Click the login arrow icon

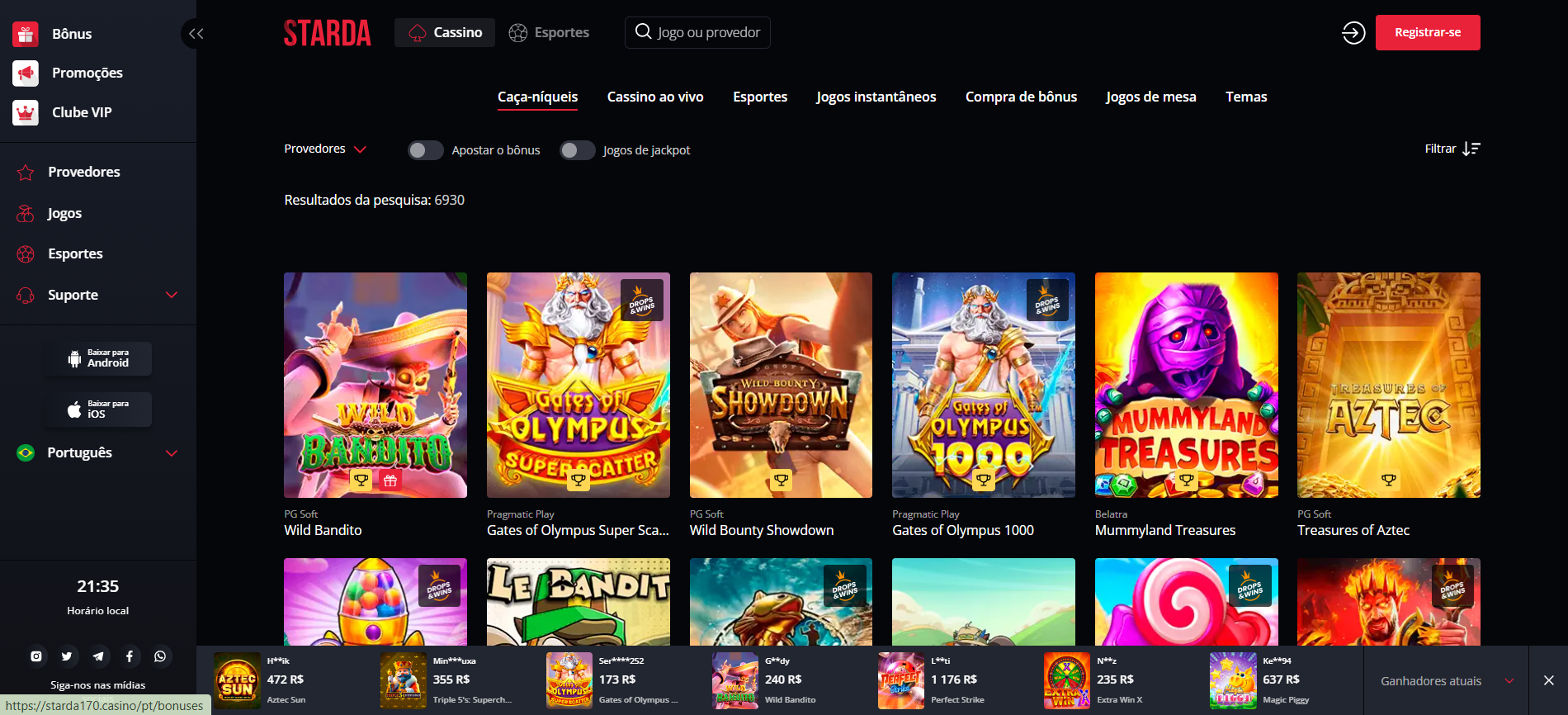click(x=1353, y=33)
